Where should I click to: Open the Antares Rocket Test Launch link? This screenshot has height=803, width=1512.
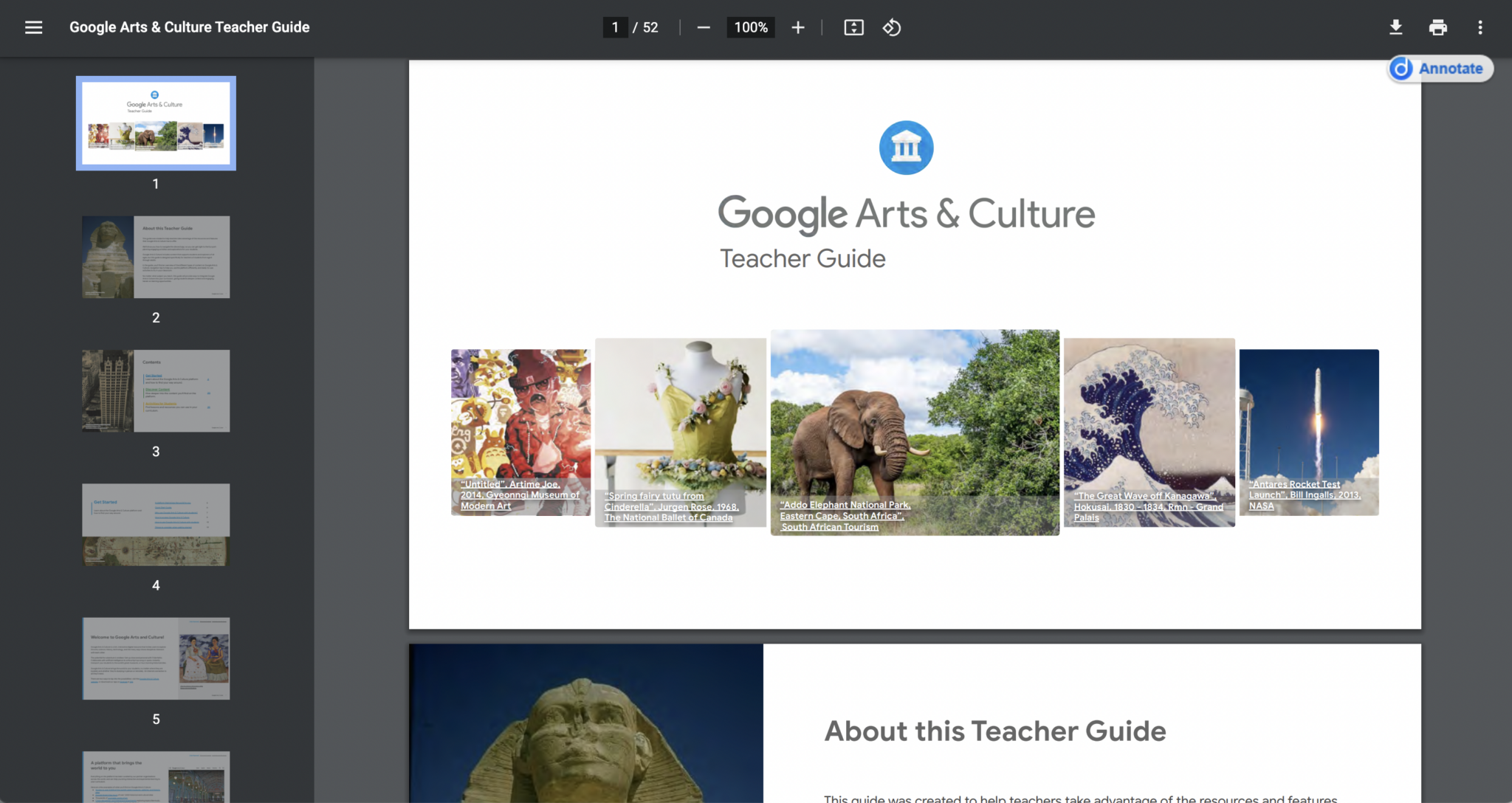(x=1305, y=495)
